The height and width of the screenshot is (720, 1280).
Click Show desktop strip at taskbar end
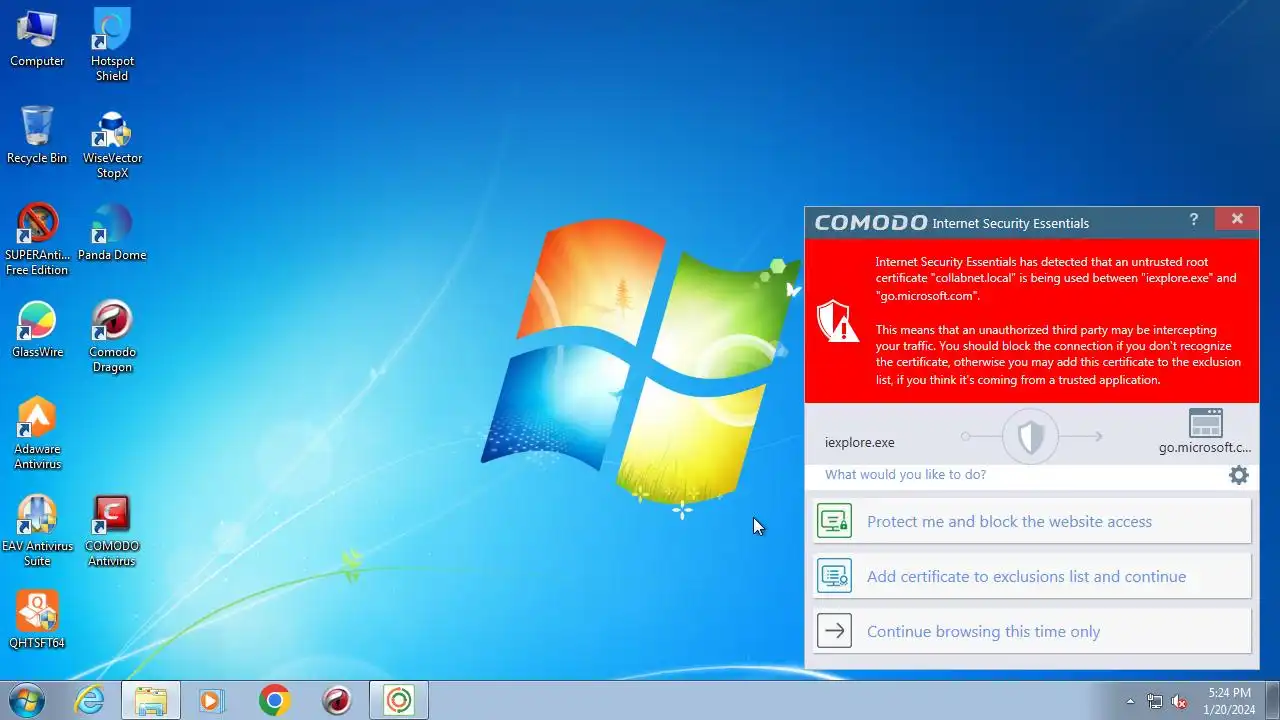1272,700
